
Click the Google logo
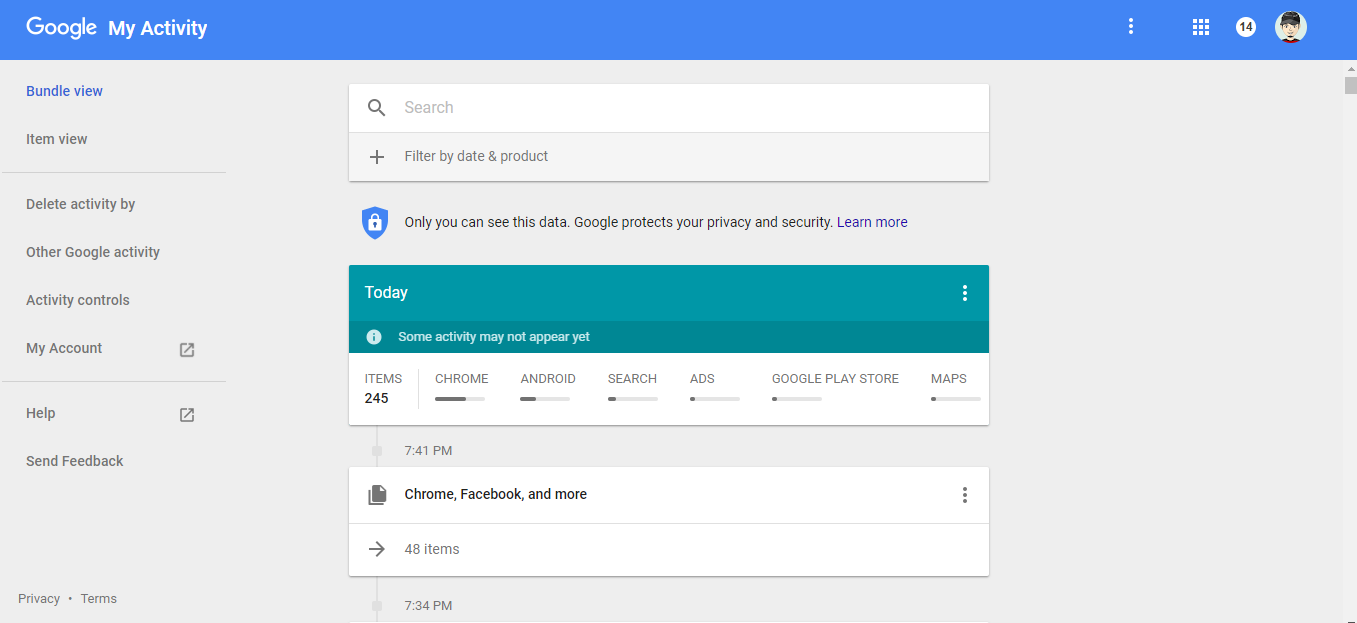tap(61, 27)
